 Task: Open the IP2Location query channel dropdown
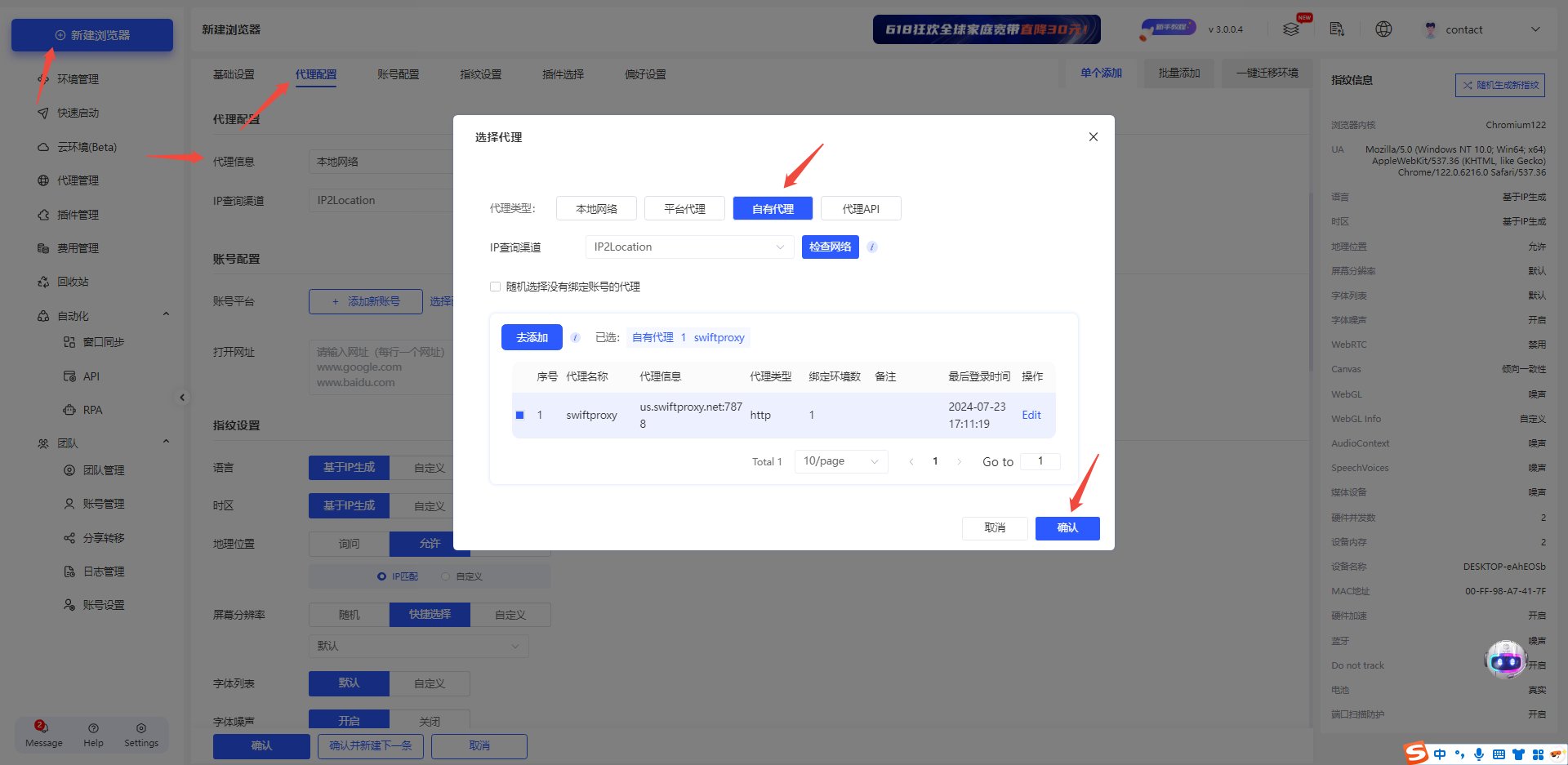pos(689,247)
